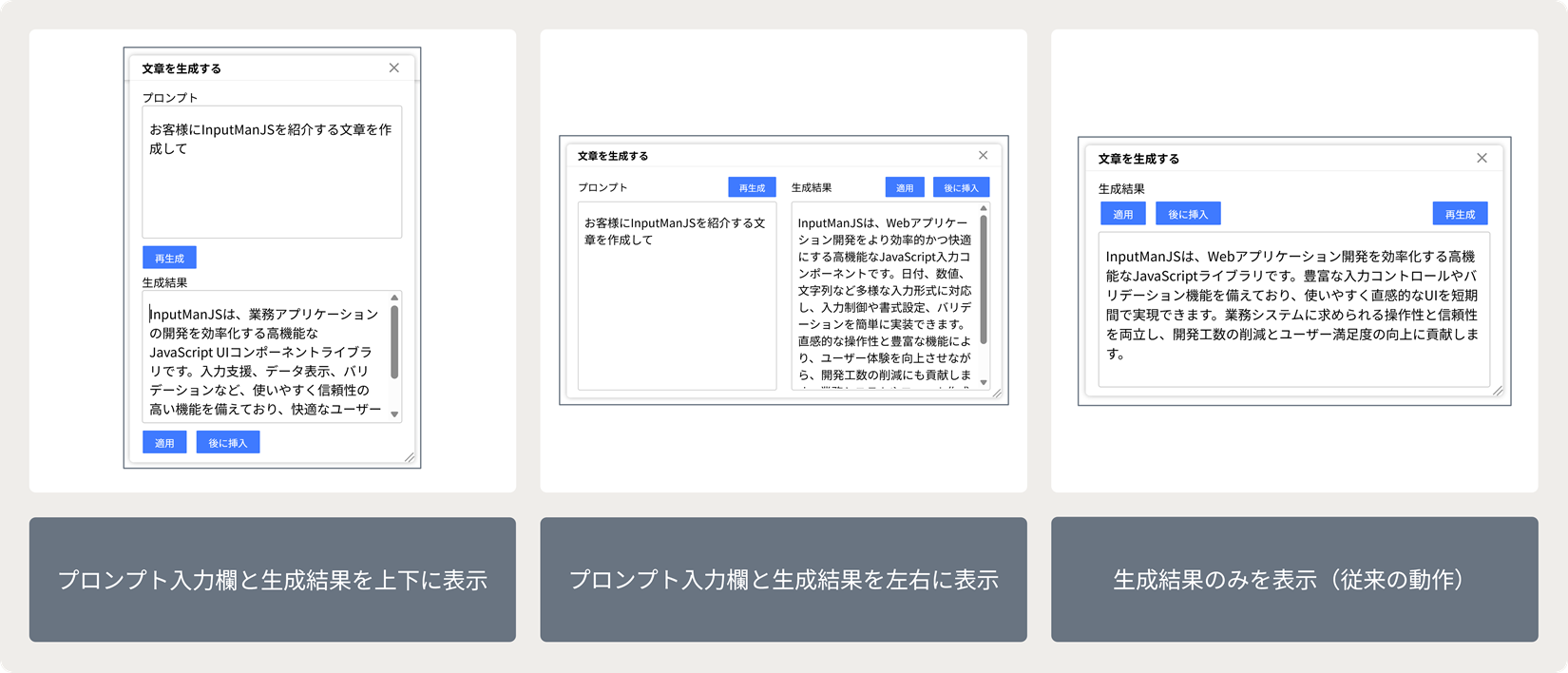Close the side-by-side layout dialog
The width and height of the screenshot is (1568, 673).
click(x=984, y=155)
